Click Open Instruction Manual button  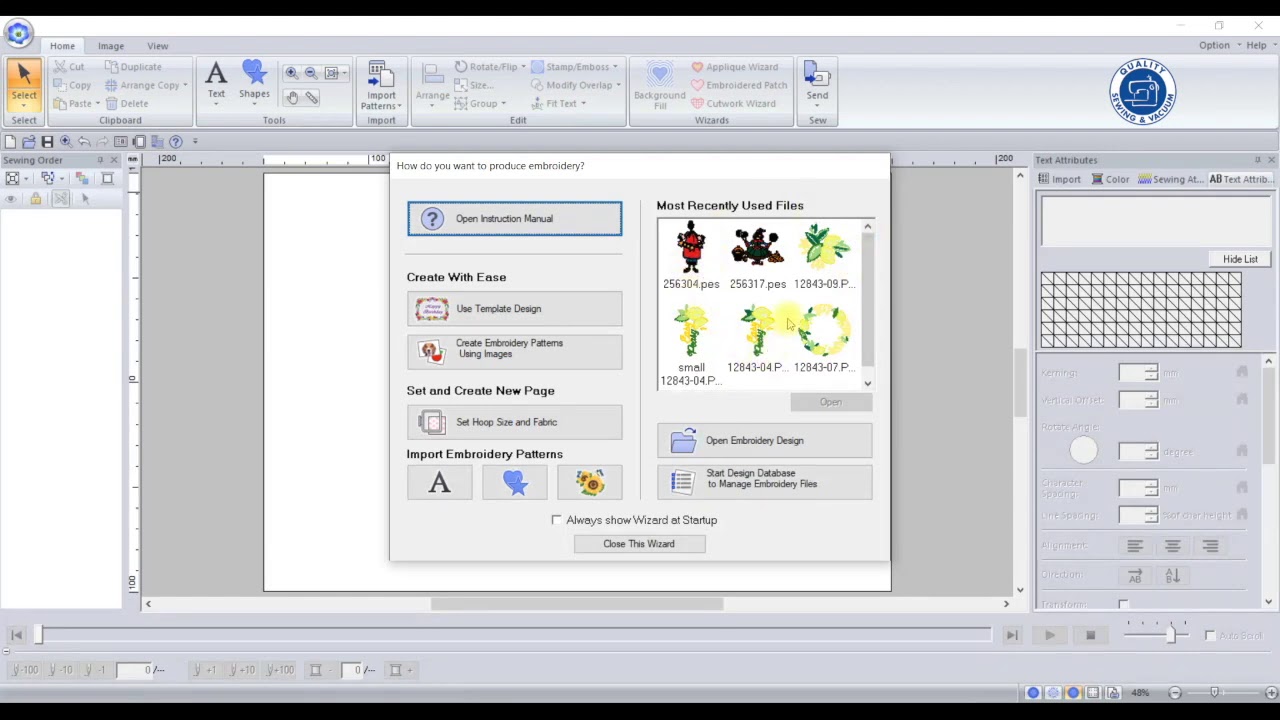coord(514,219)
